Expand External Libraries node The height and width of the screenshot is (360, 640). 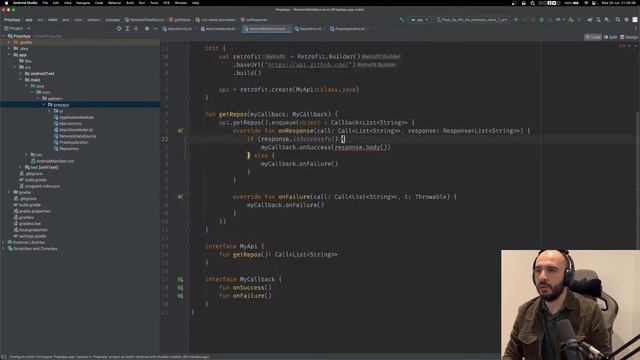(4, 242)
